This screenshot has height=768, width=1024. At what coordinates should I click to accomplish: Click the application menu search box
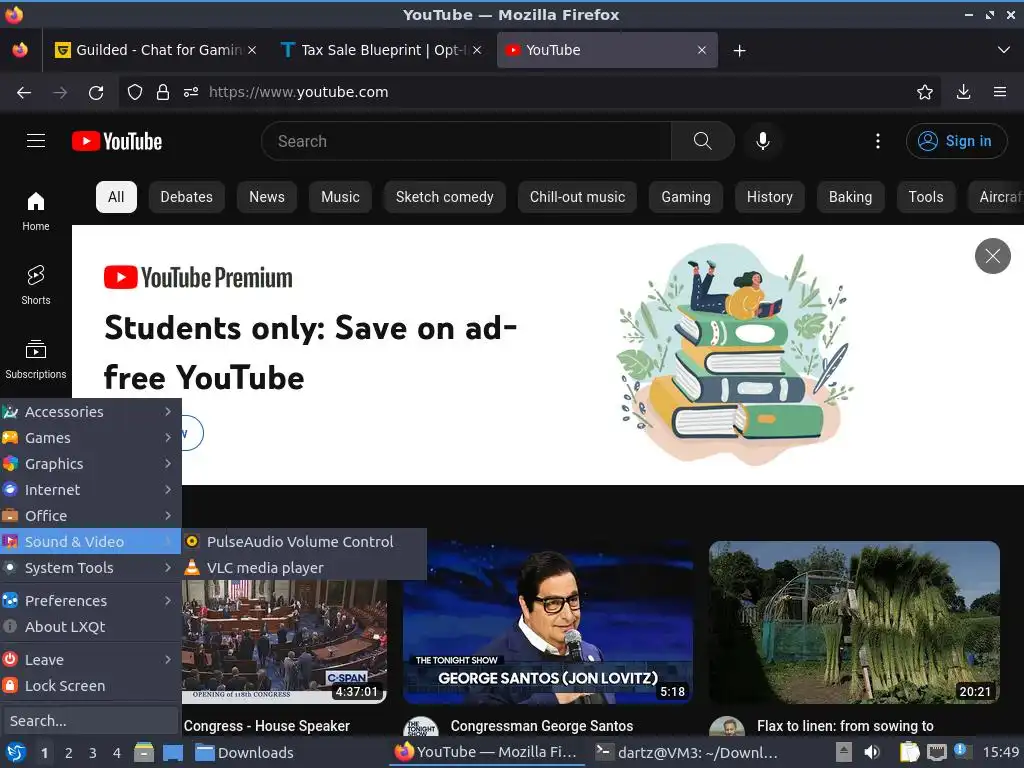click(x=90, y=721)
